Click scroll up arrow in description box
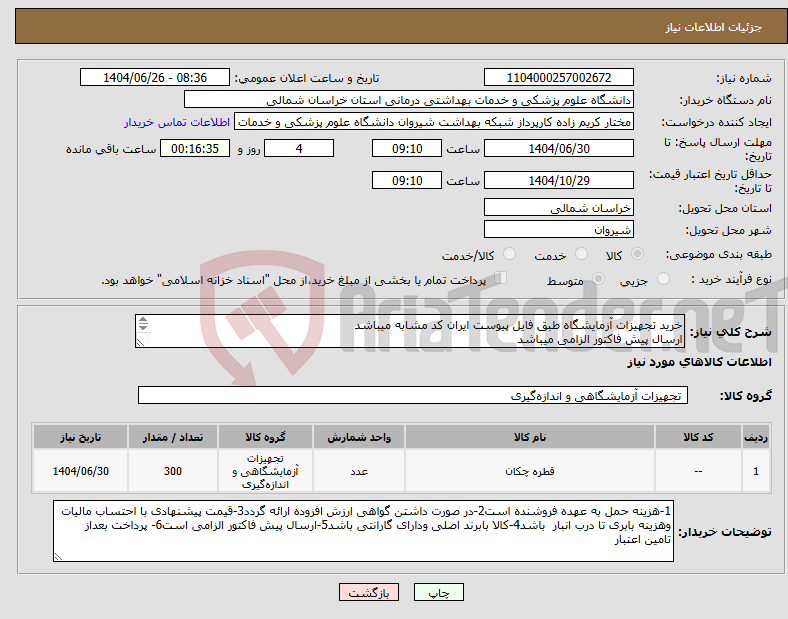788x619 pixels. pos(143,320)
